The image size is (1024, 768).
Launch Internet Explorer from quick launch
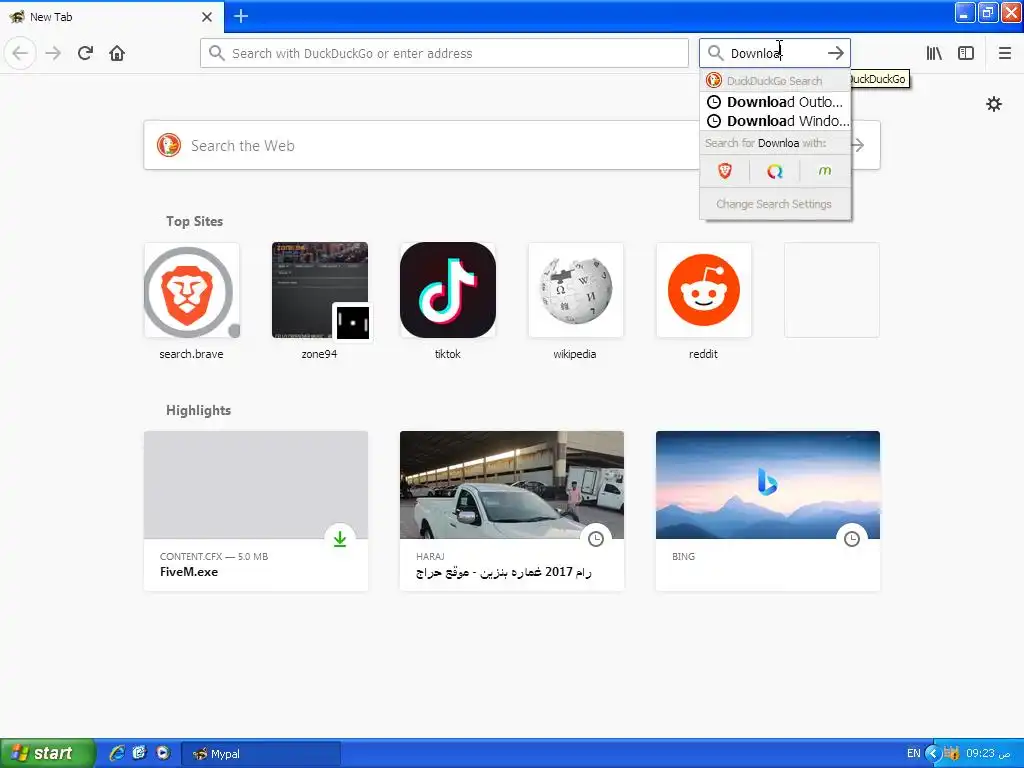click(116, 753)
